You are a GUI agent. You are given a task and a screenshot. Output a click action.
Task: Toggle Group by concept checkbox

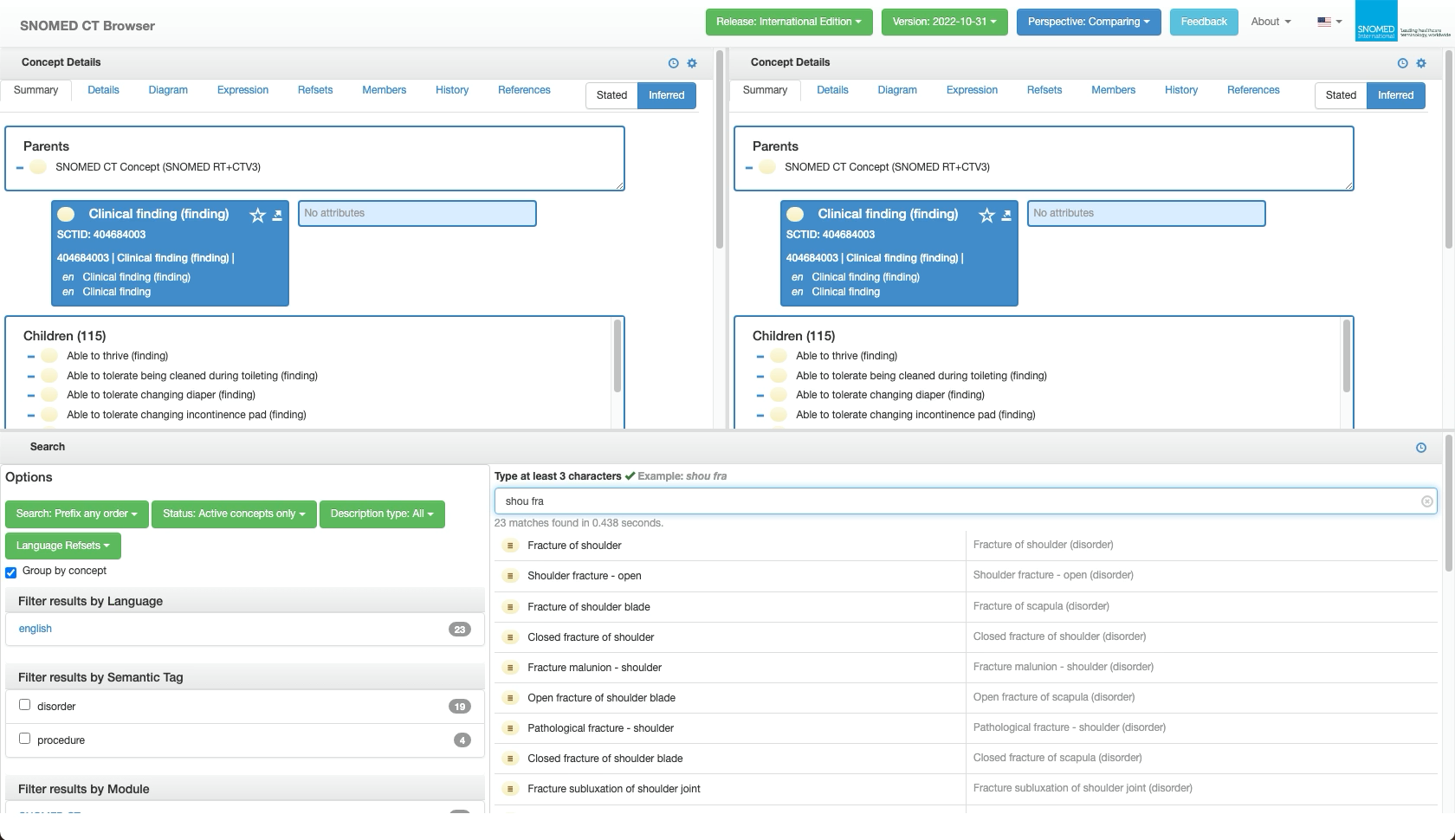[11, 572]
